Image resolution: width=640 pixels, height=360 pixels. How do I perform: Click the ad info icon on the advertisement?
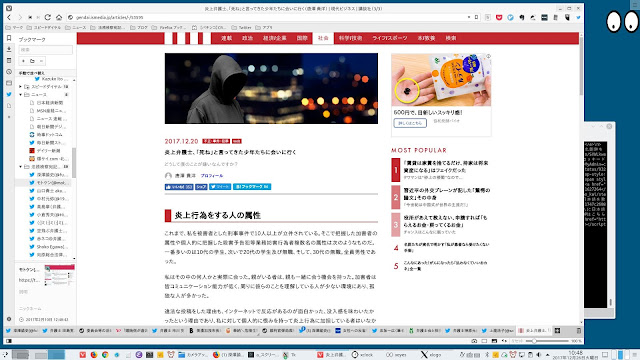488,56
